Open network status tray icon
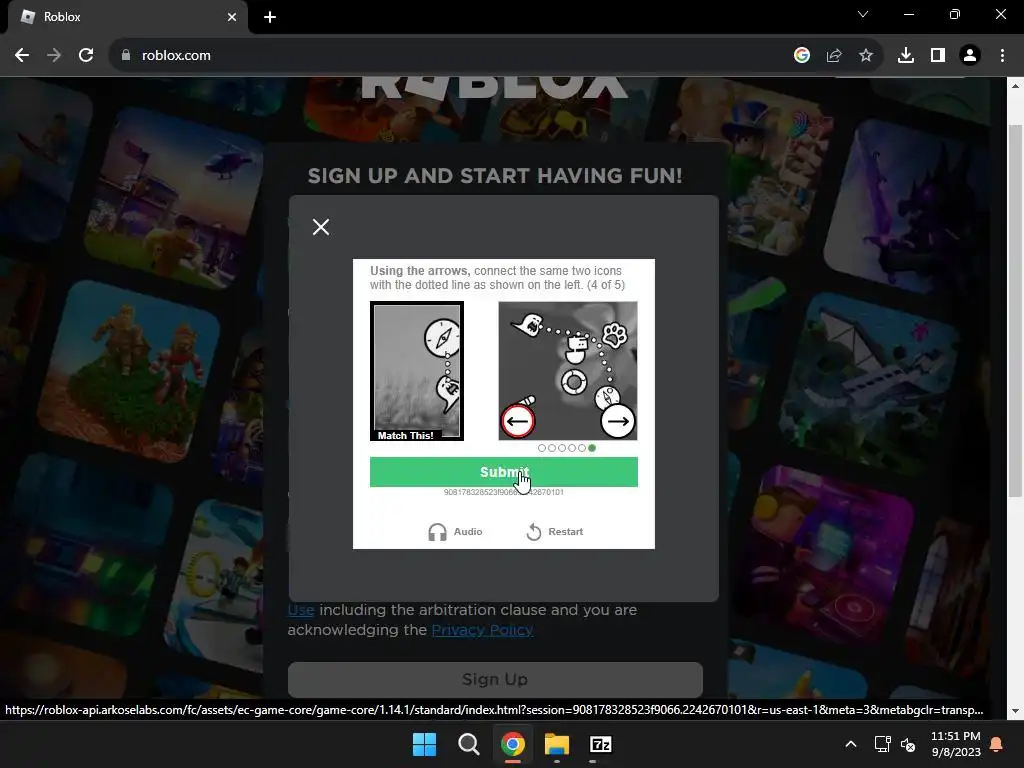The width and height of the screenshot is (1024, 768). [882, 744]
